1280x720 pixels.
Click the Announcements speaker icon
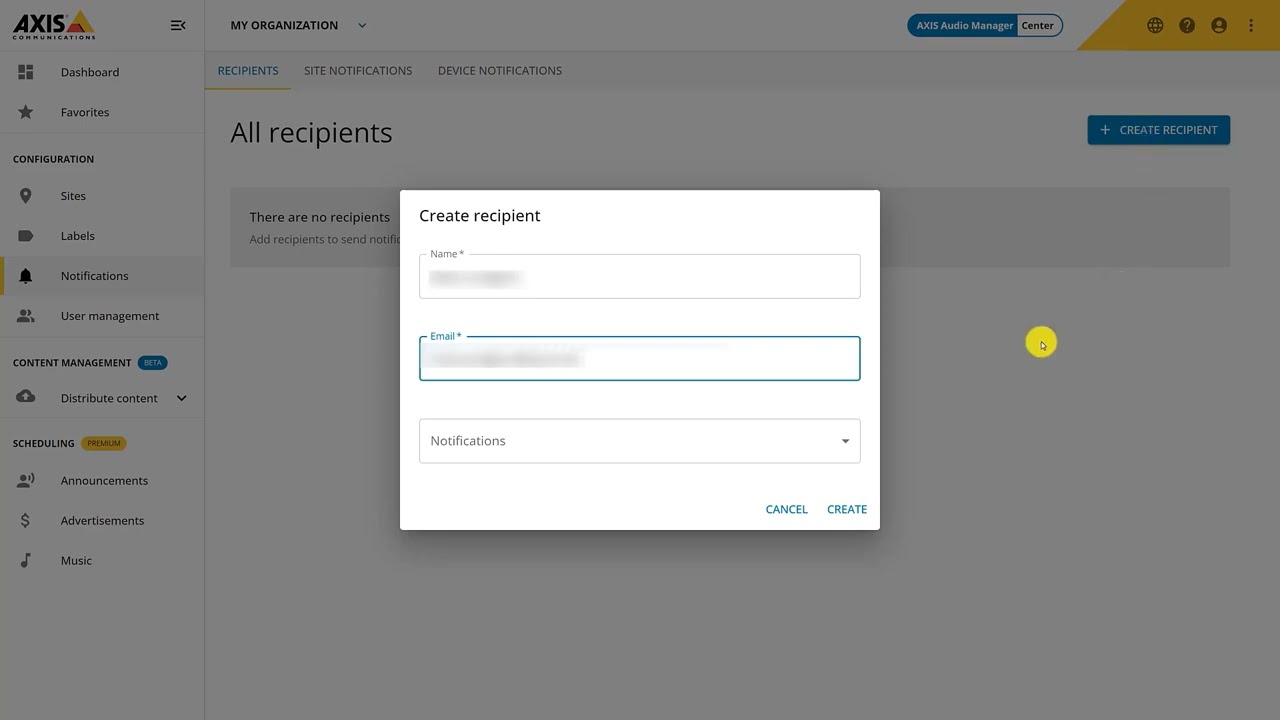[x=26, y=481]
